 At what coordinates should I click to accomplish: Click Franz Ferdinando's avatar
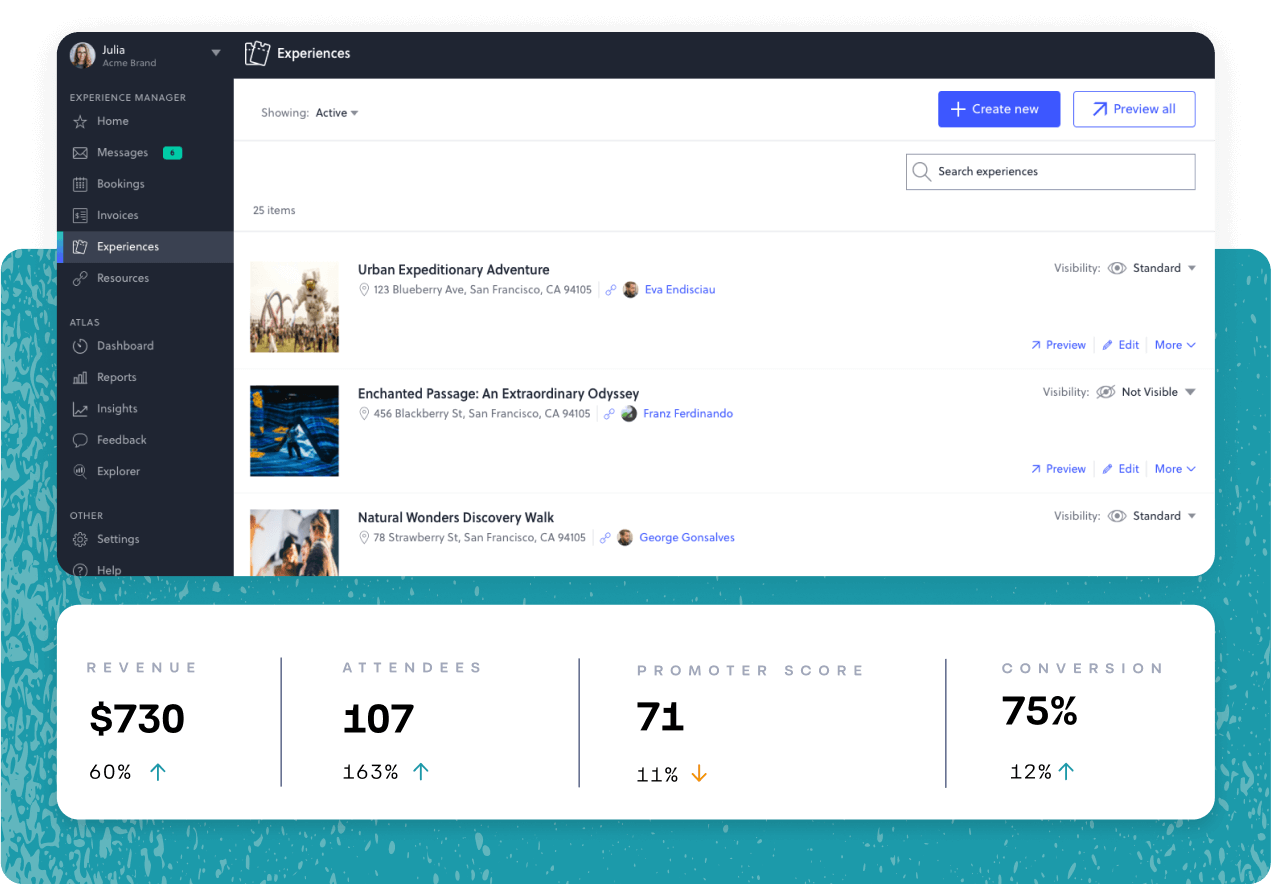pyautogui.click(x=629, y=414)
